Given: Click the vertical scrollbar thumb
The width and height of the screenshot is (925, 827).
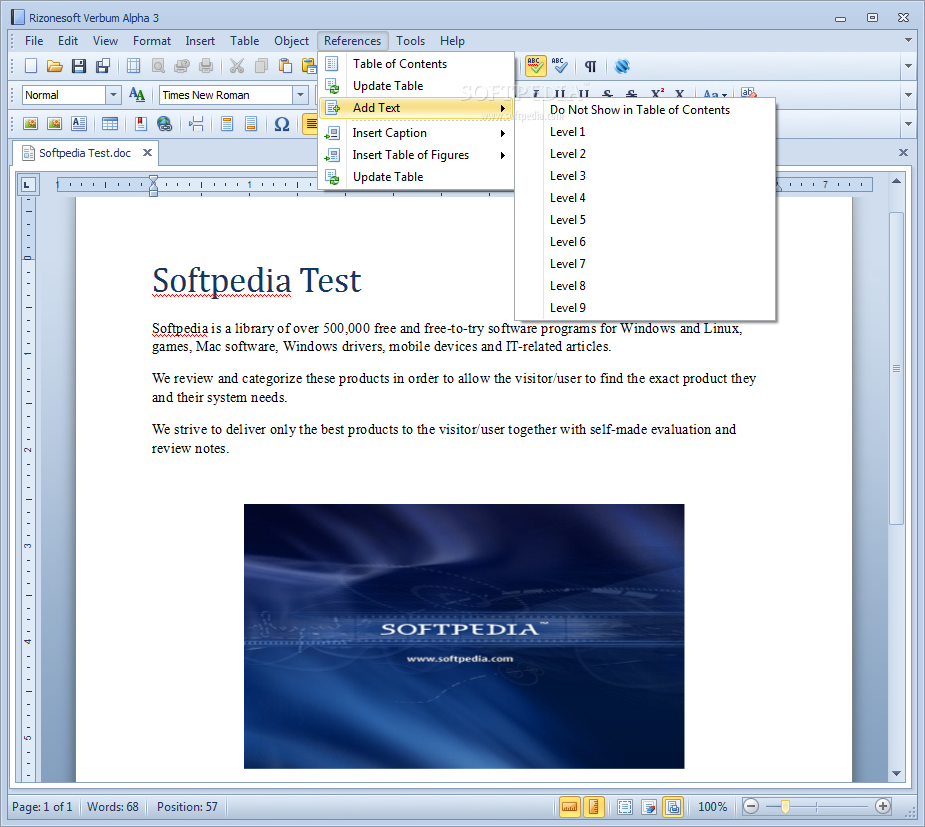Looking at the screenshot, I should coord(897,368).
